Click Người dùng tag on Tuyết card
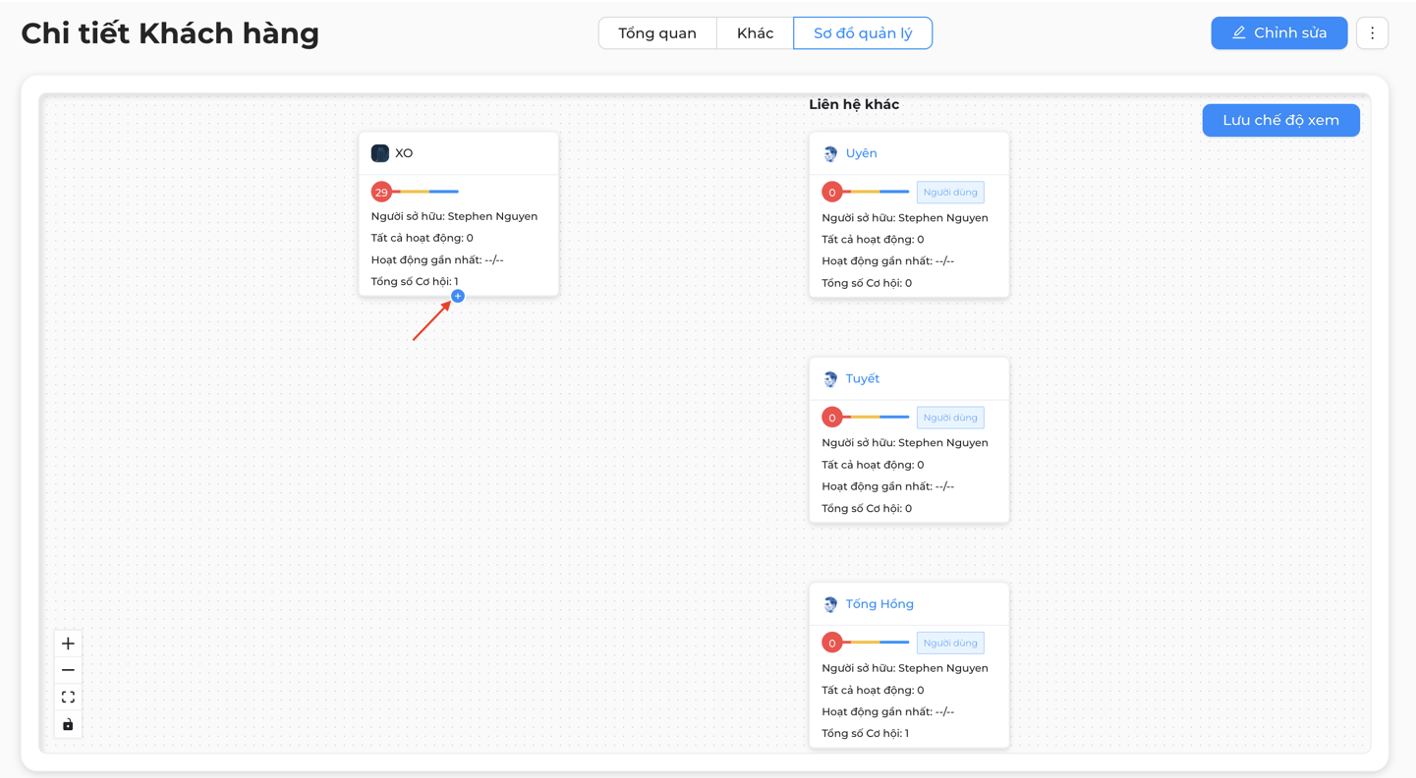The height and width of the screenshot is (778, 1416). tap(950, 417)
